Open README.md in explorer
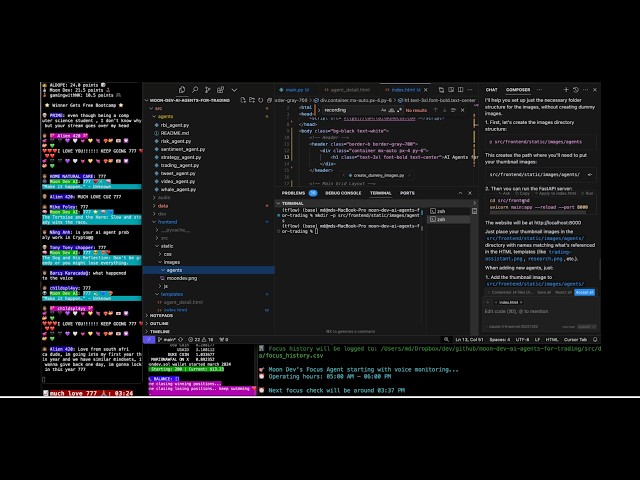This screenshot has height=480, width=640. 175,133
